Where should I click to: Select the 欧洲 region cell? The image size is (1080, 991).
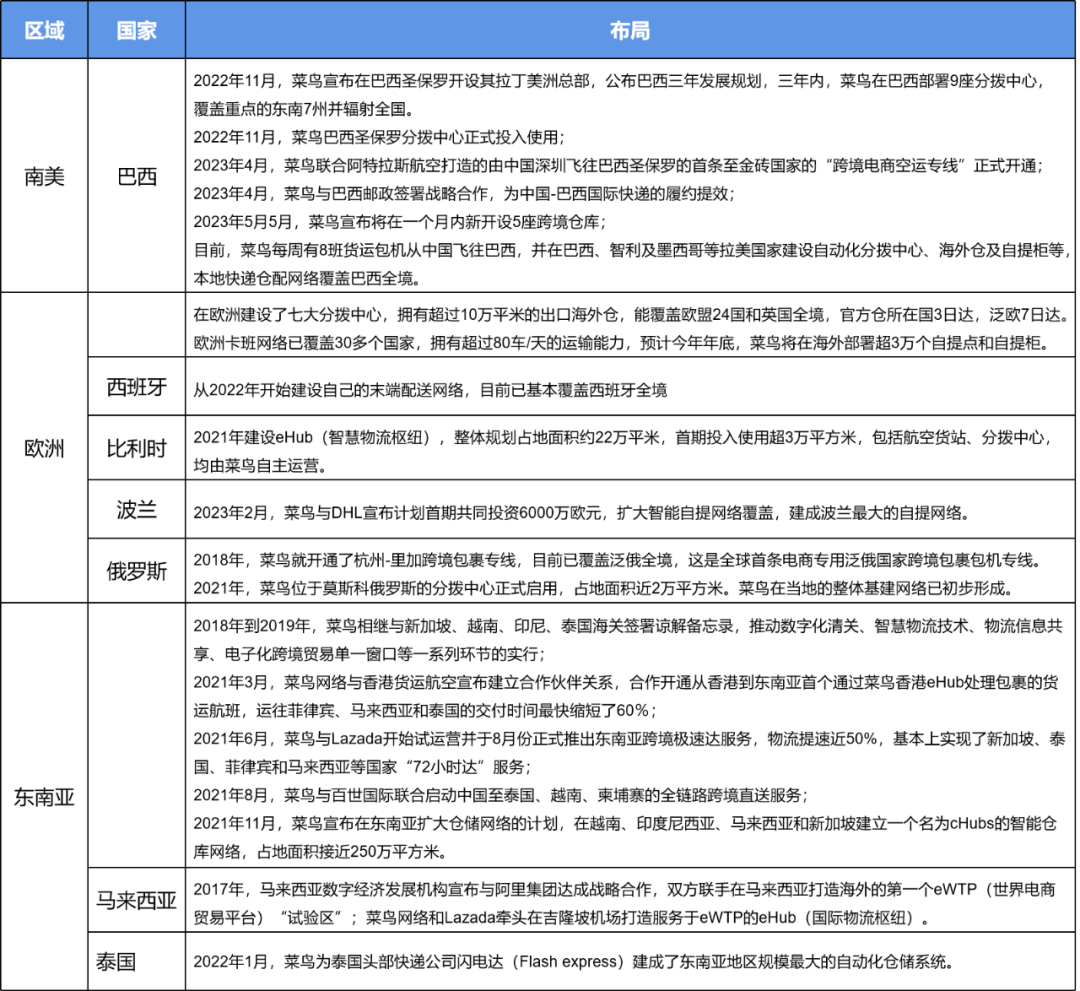tap(44, 448)
